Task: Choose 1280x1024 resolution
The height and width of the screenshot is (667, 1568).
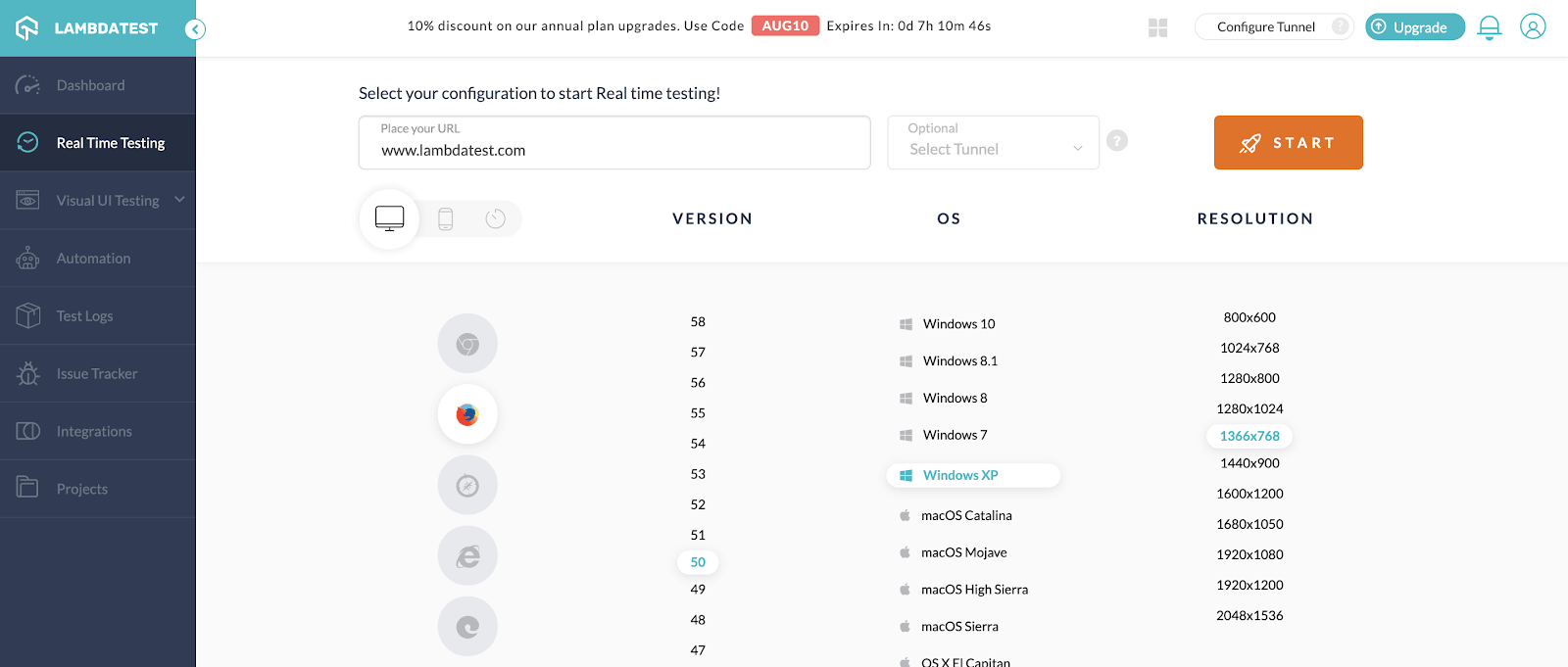Action: coord(1249,409)
